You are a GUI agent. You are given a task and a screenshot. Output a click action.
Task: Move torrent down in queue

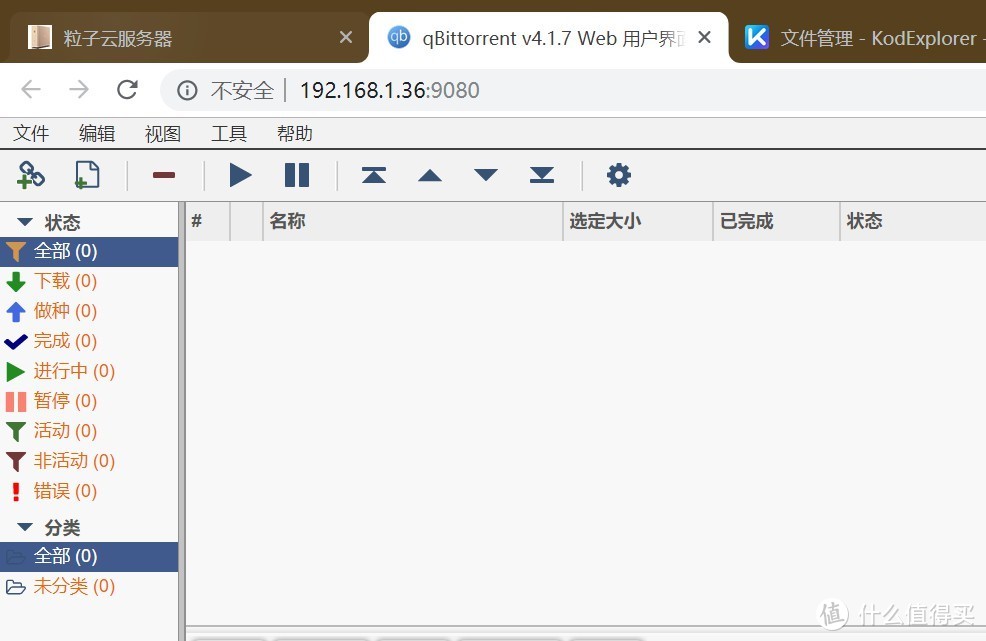[486, 175]
